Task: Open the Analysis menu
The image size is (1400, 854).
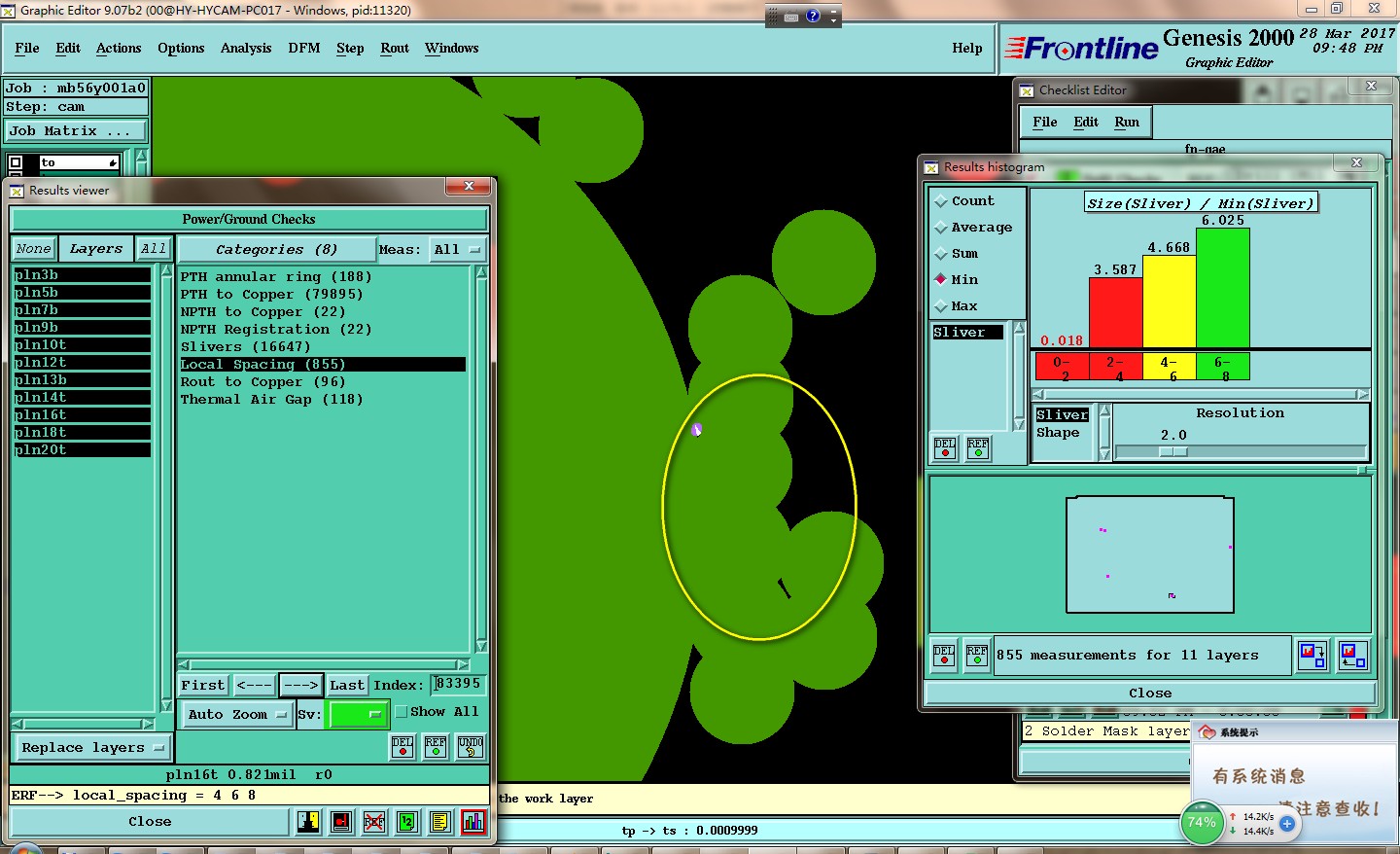Action: click(246, 49)
